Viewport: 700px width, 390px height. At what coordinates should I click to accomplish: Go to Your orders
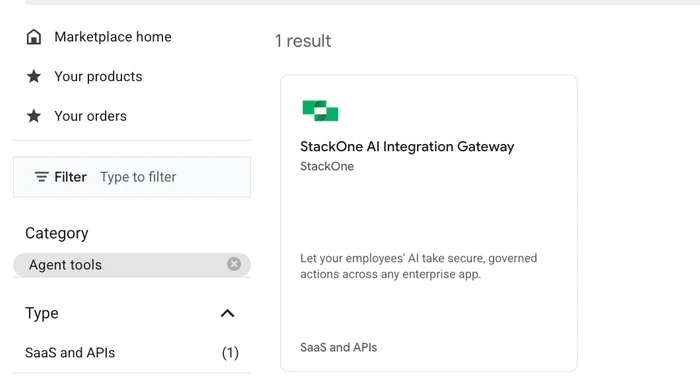point(91,116)
